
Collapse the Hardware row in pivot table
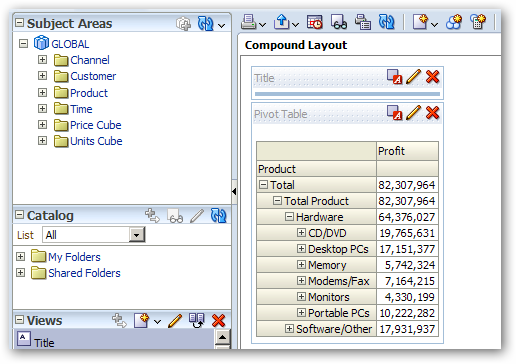coord(289,217)
